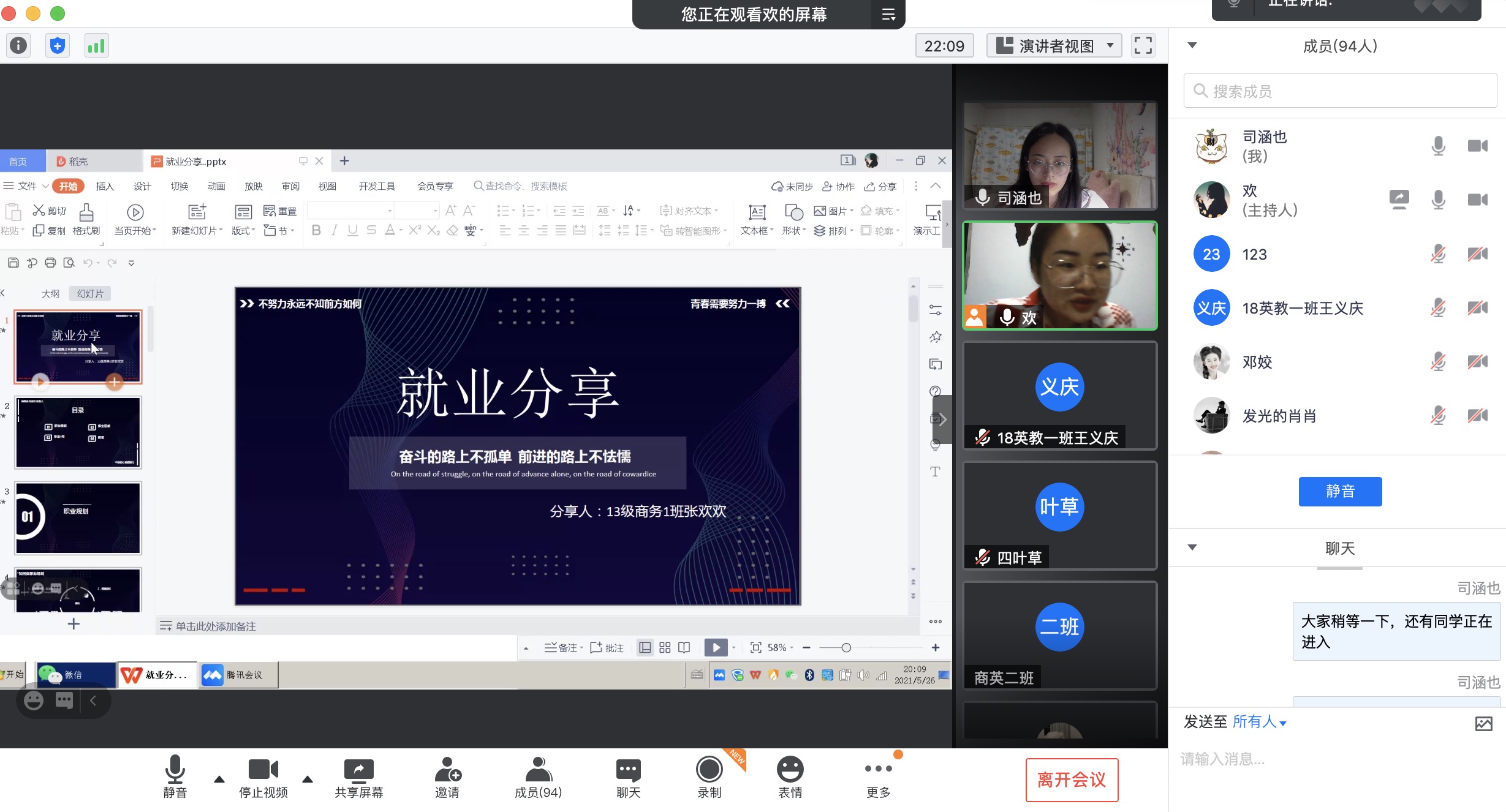Click the chat image attachment icon
1506x812 pixels.
[1483, 723]
